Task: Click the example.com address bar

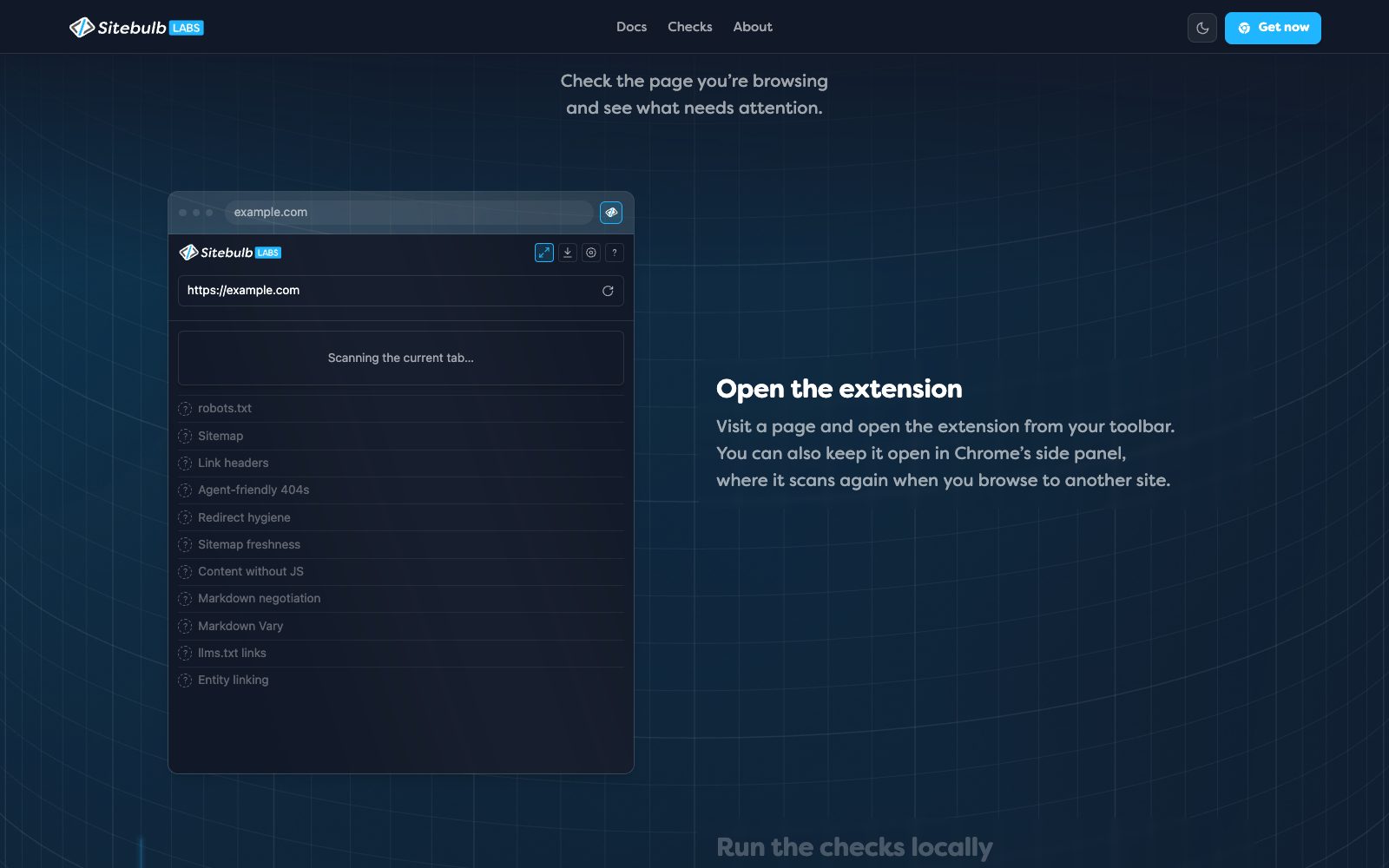Action: pos(409,213)
